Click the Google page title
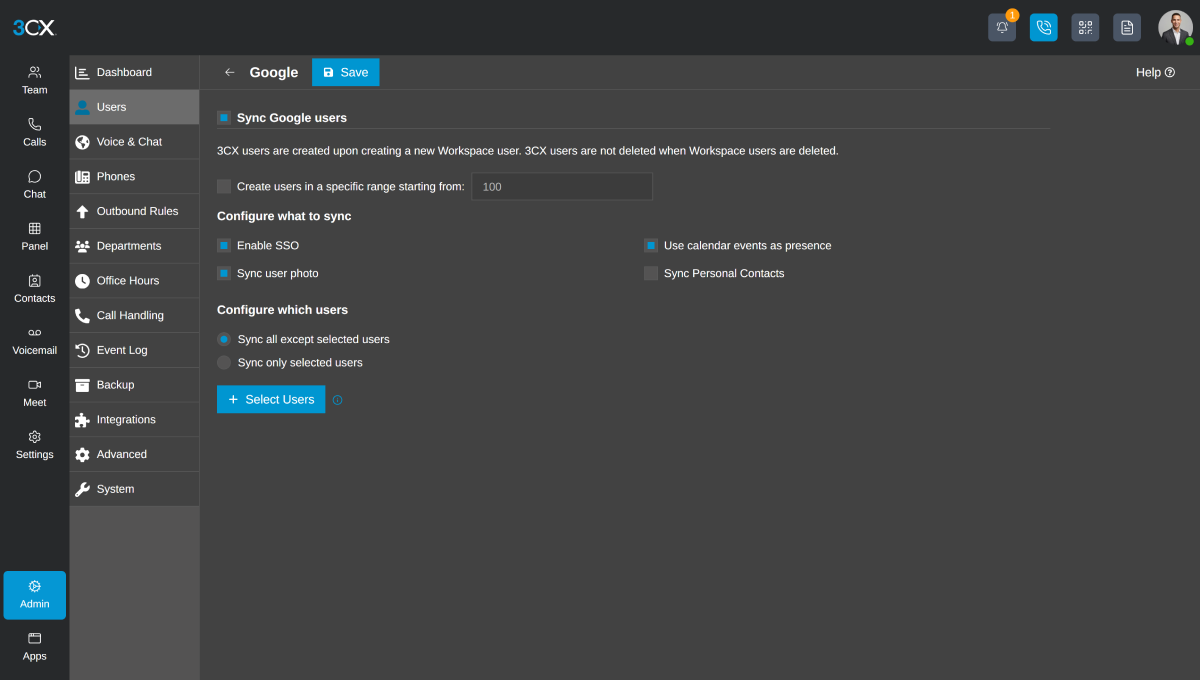This screenshot has height=680, width=1200. coord(274,72)
